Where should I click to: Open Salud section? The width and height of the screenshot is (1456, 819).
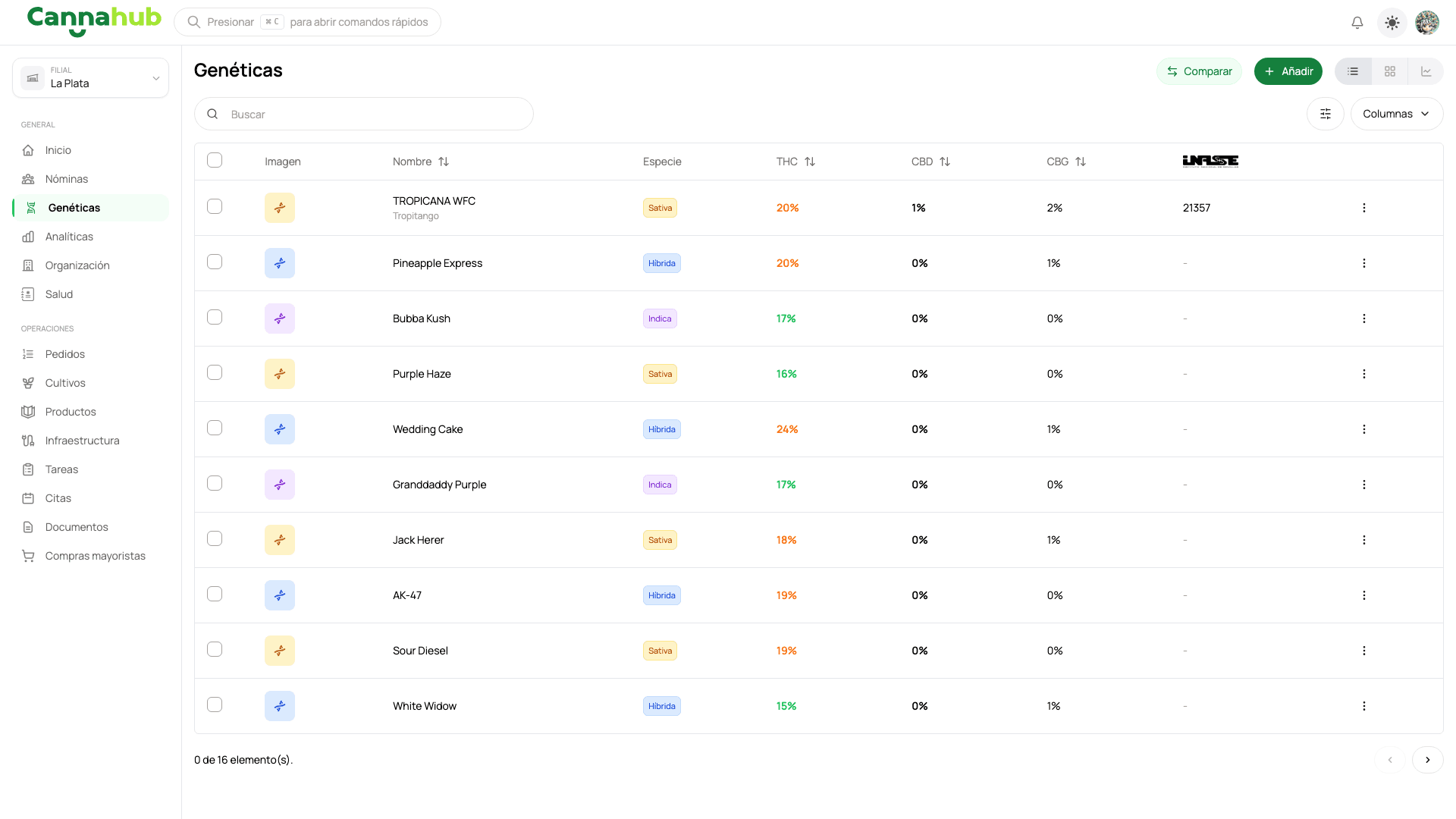[90, 294]
